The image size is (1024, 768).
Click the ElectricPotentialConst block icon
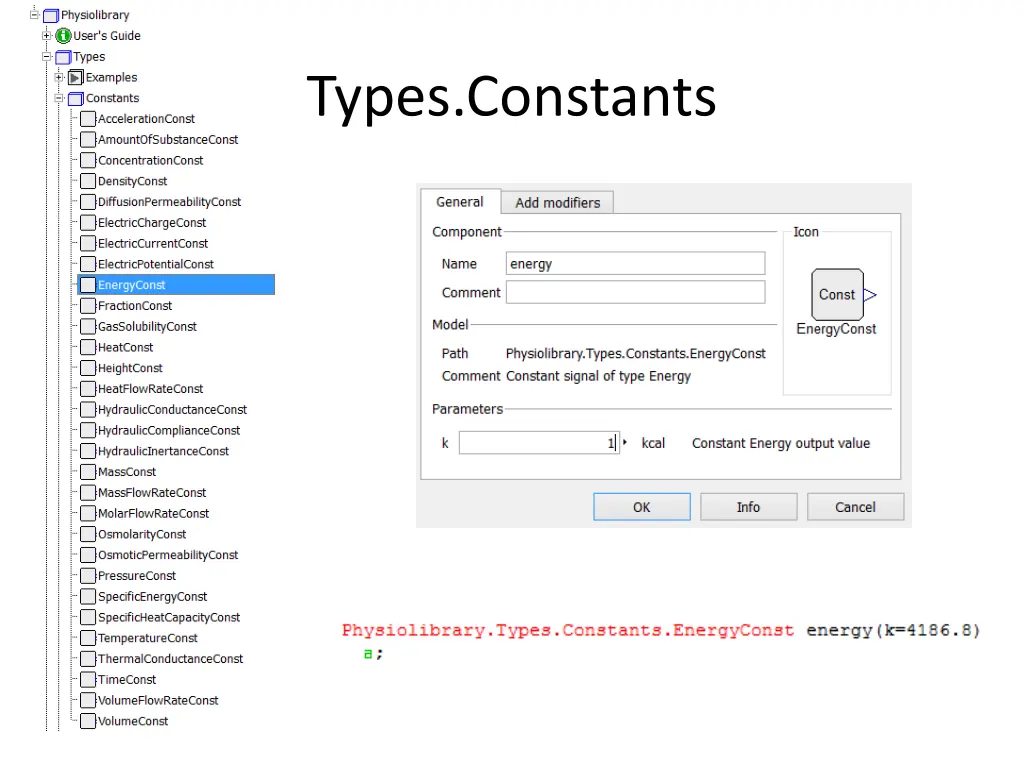click(x=88, y=264)
